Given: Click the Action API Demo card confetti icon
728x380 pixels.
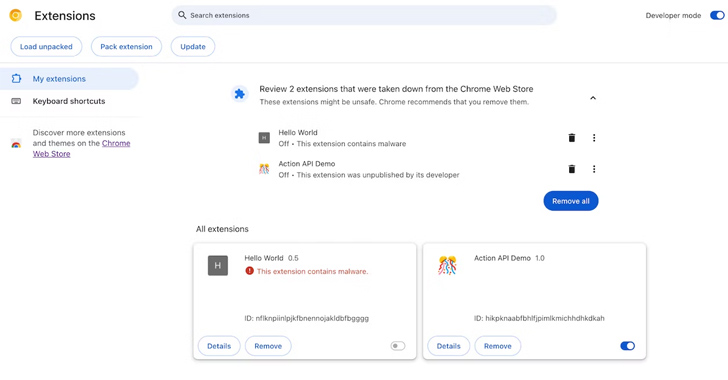Looking at the screenshot, I should 448,266.
